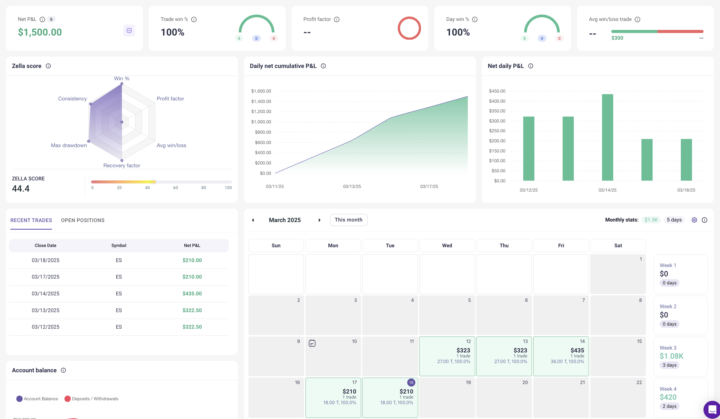Click the journal note icon on March 10
The image size is (720, 419).
point(313,343)
